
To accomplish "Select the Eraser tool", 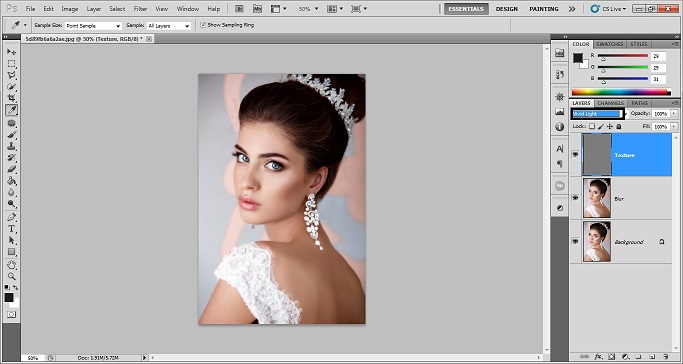I will 11,169.
